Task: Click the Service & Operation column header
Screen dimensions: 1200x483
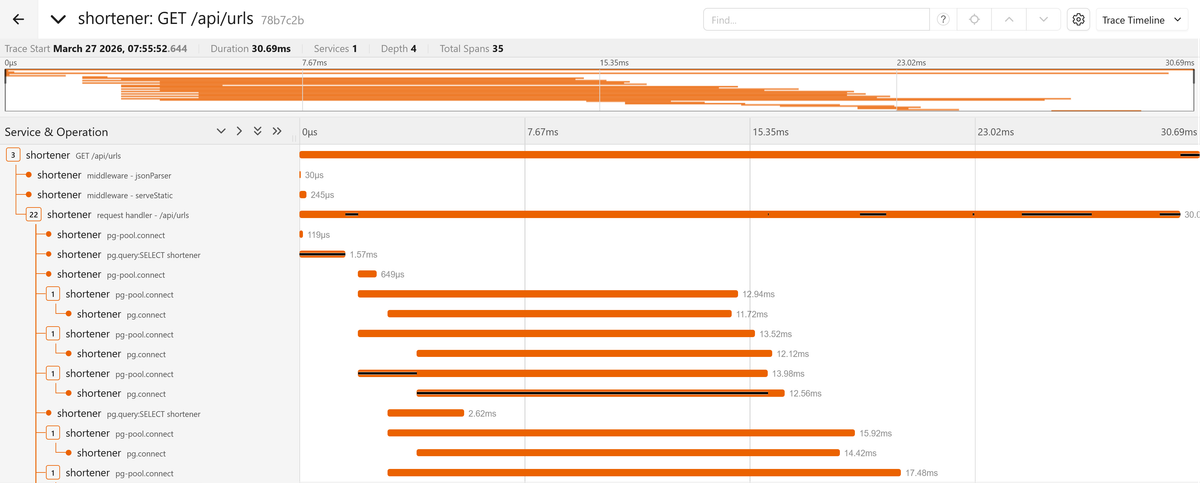Action: 56,132
